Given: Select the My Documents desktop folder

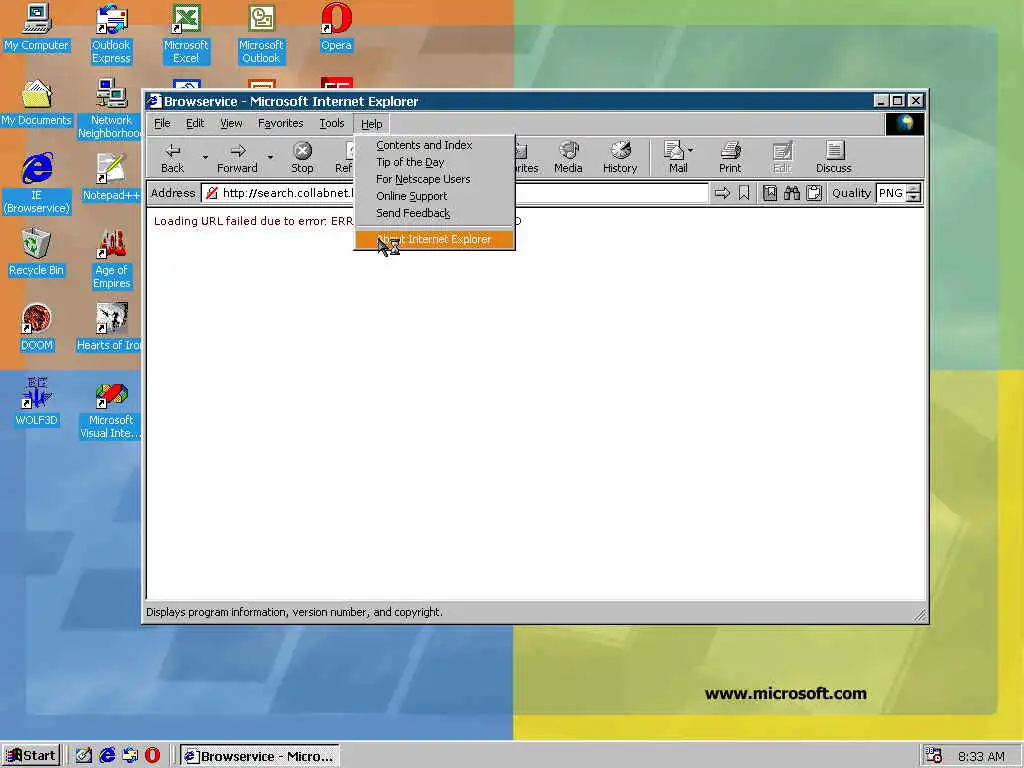Looking at the screenshot, I should 37,103.
